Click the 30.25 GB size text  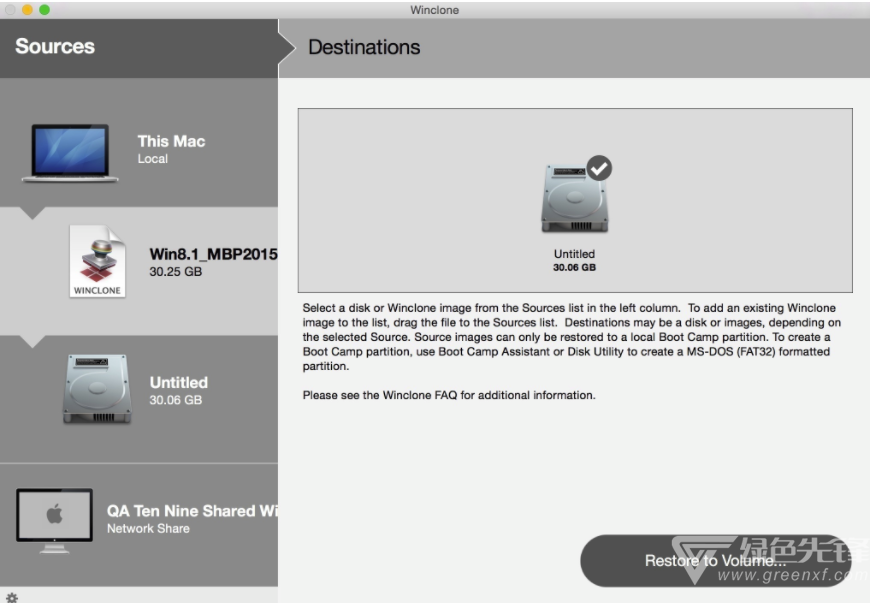(175, 271)
